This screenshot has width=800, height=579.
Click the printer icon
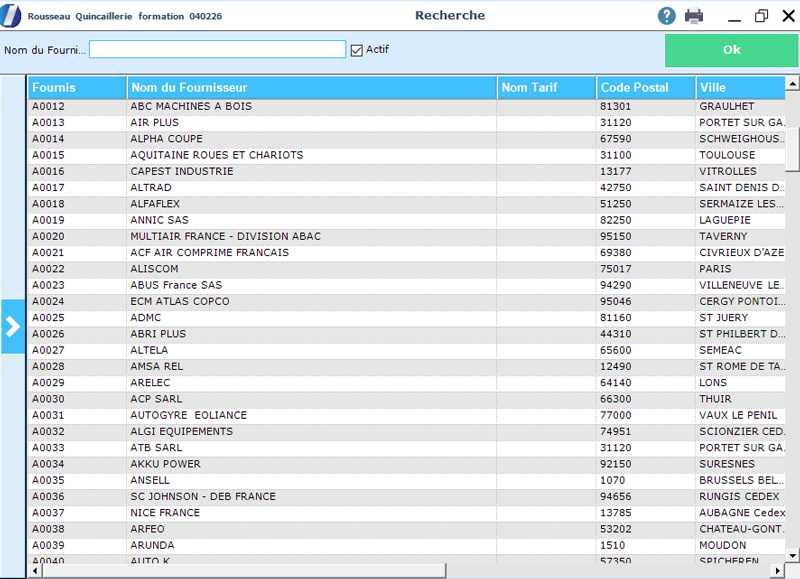click(x=694, y=16)
